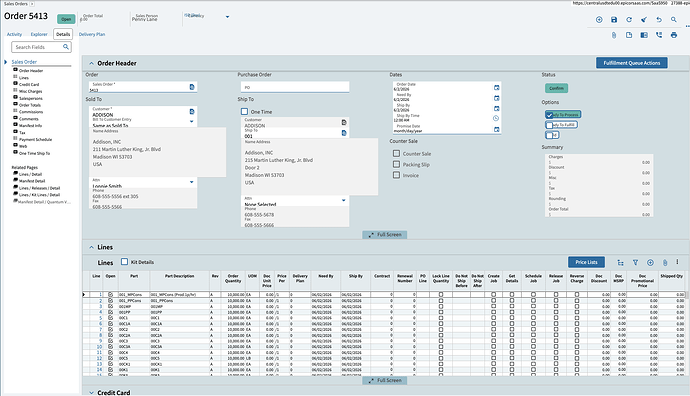The height and width of the screenshot is (396, 690).
Task: Open the Ship To Attn None Selected dropdown
Action: pos(344,200)
